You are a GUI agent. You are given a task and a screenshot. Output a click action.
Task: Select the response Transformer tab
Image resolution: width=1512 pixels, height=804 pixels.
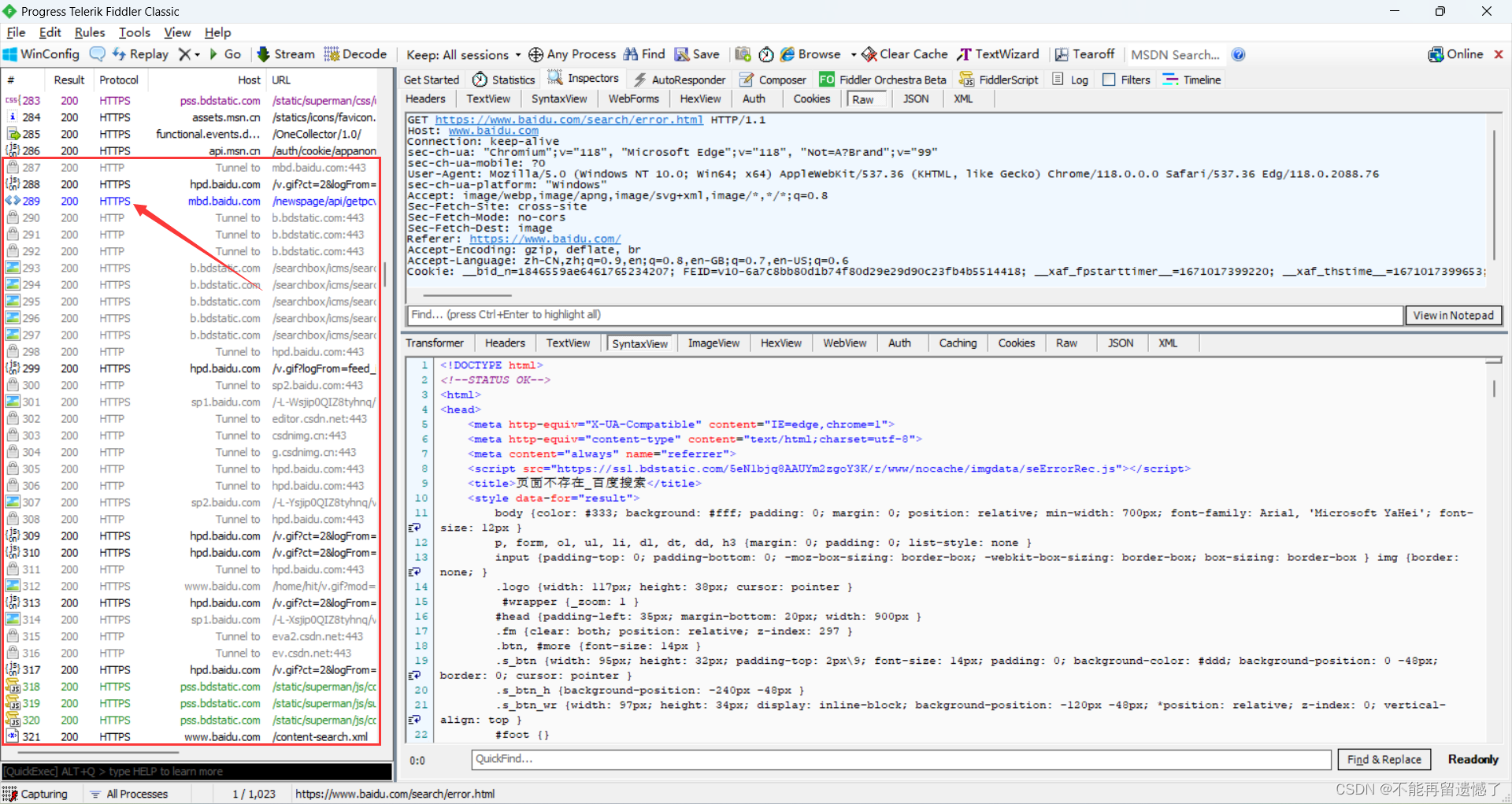435,343
